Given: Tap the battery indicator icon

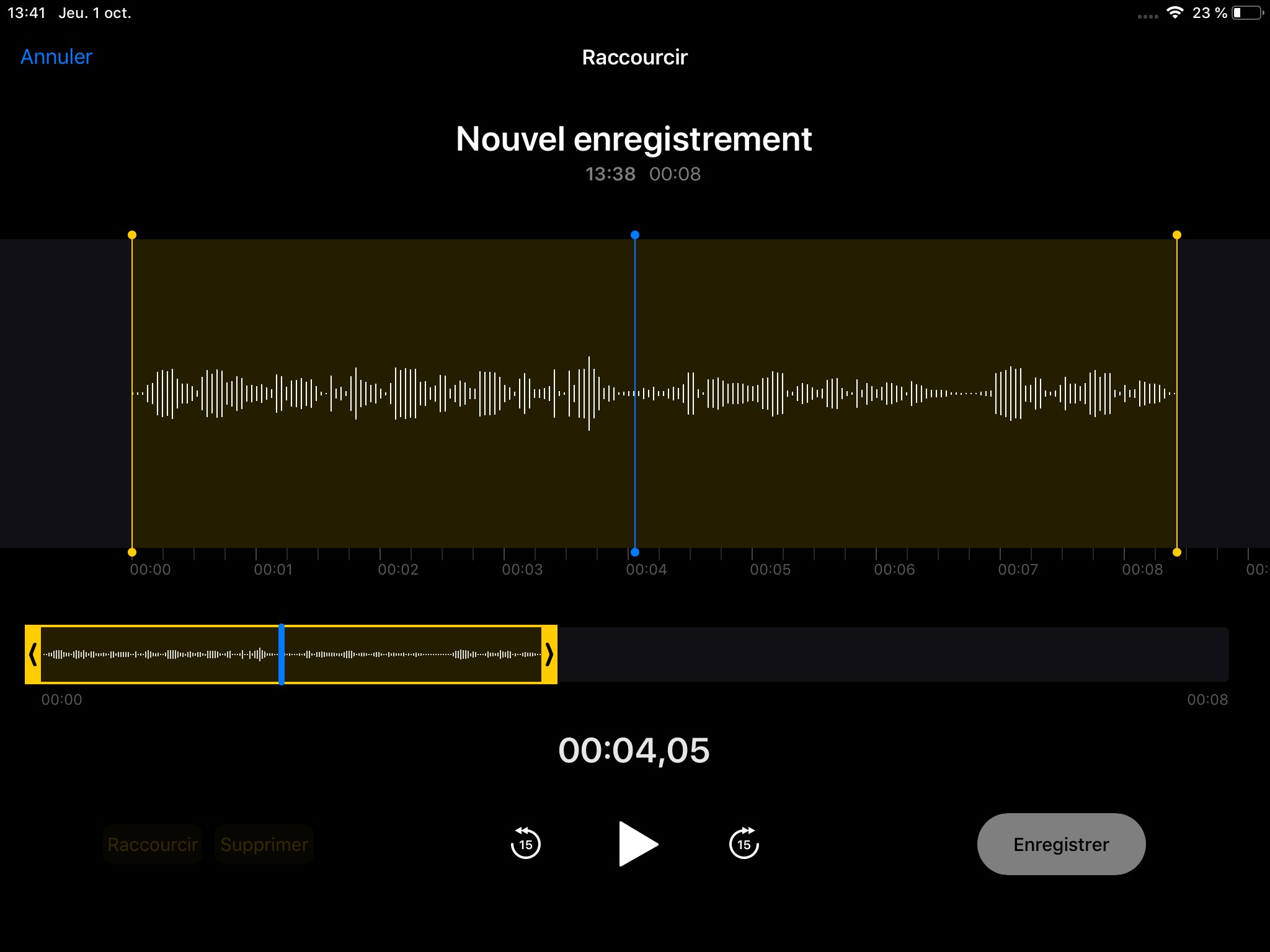Looking at the screenshot, I should click(1247, 13).
